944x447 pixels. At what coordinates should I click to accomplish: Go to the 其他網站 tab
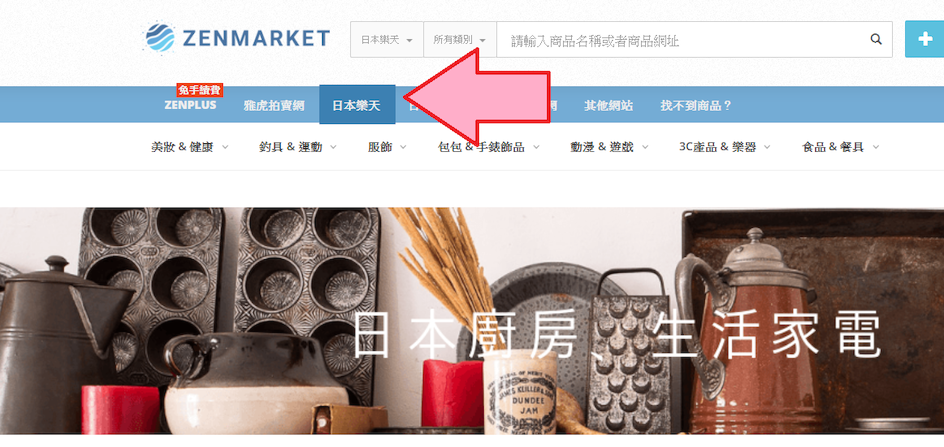(609, 105)
